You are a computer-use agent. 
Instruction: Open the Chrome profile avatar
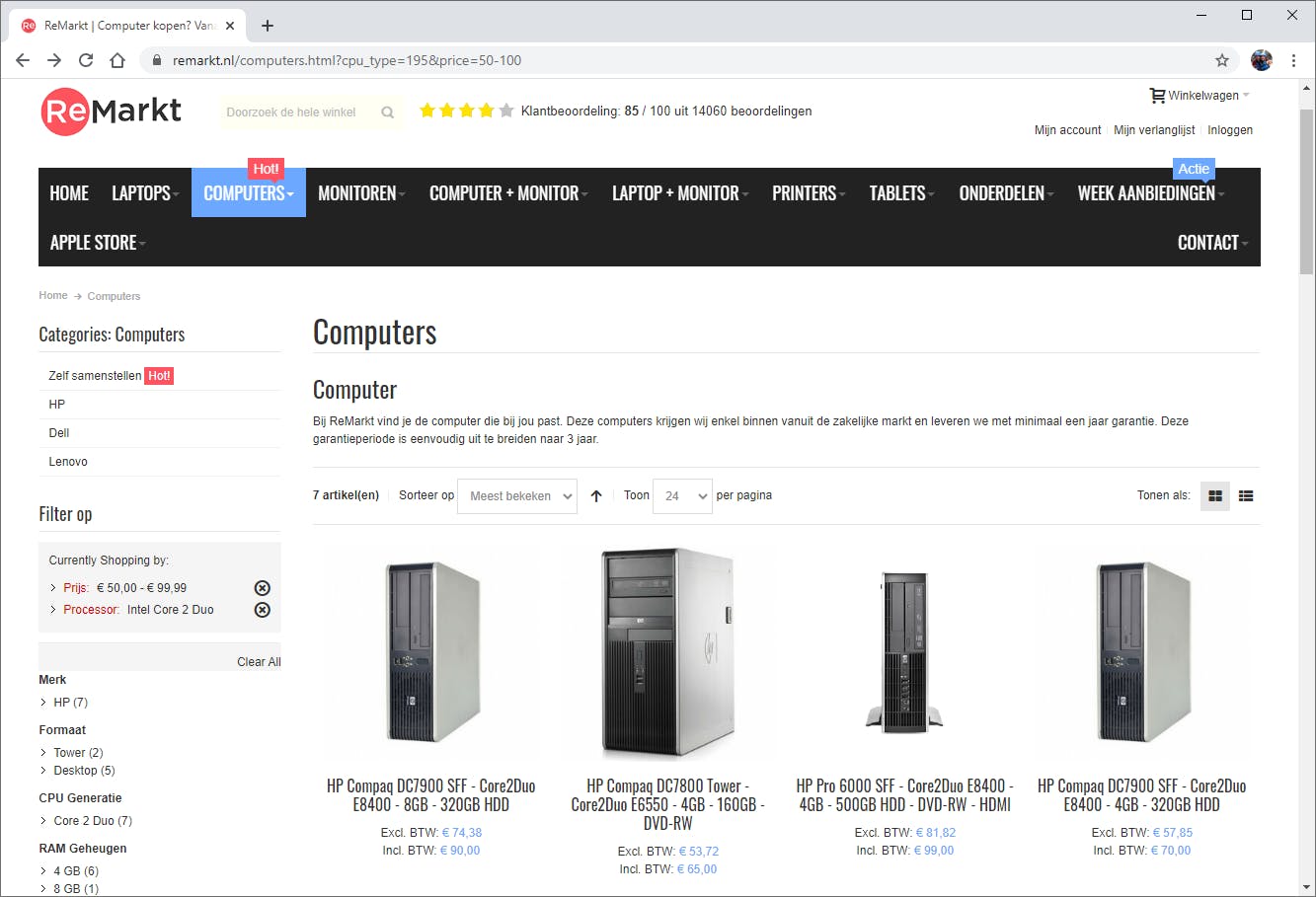(x=1262, y=60)
